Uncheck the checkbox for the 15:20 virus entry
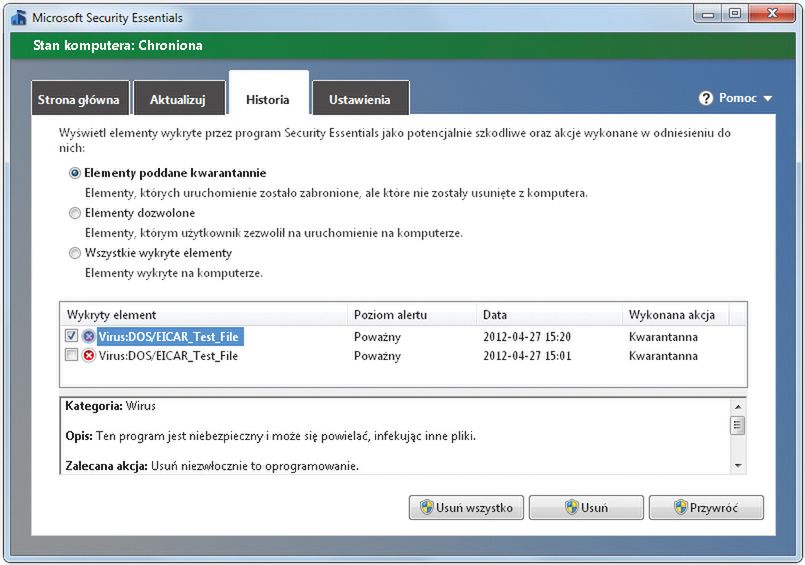Screen dimensions: 805x565 coord(72,337)
